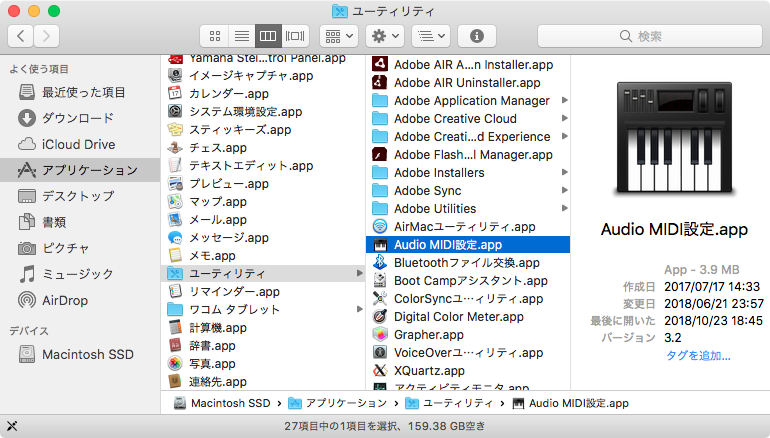This screenshot has width=770, height=438.
Task: Switch to Cover Flow view
Action: pos(295,36)
